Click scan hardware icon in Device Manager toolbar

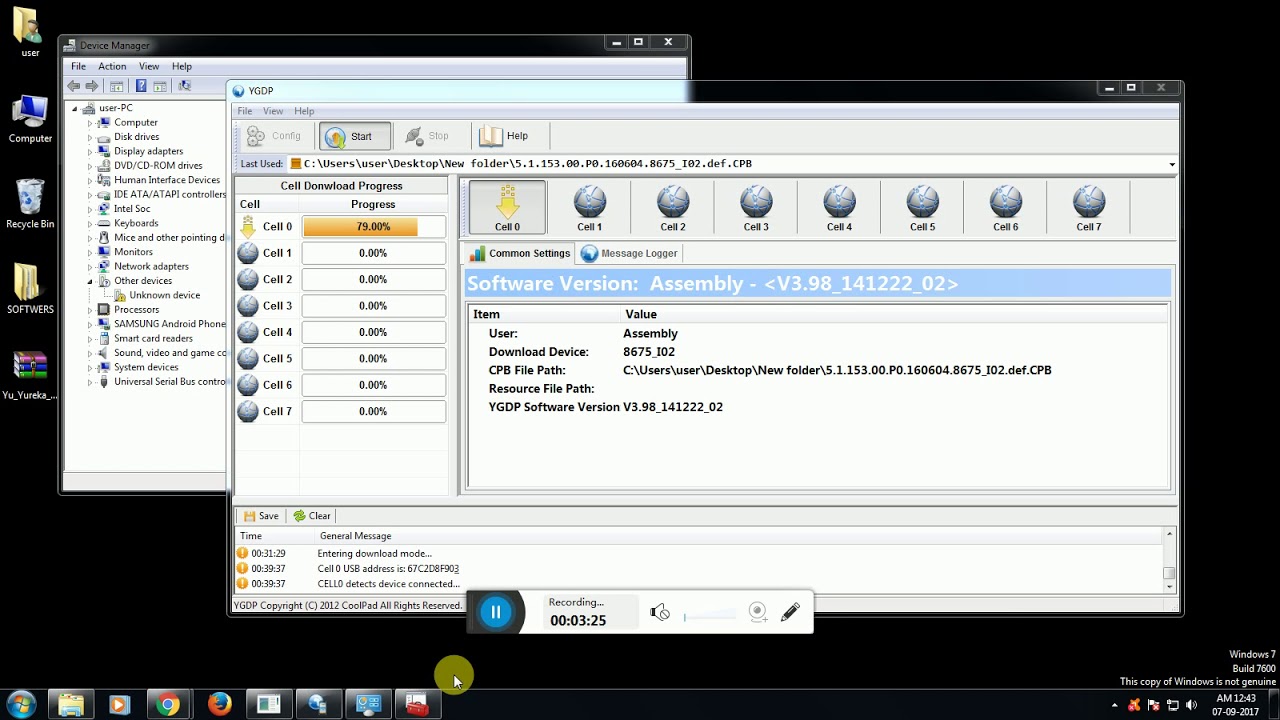(184, 86)
